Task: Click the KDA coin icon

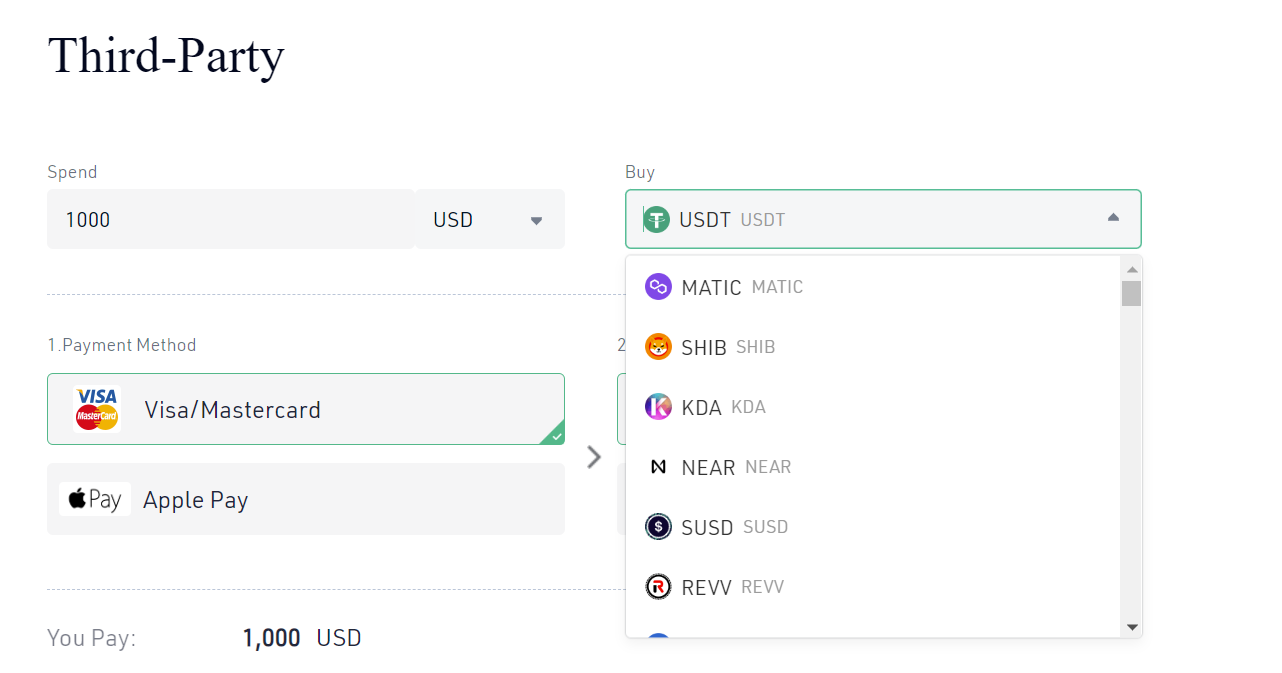Action: tap(658, 407)
